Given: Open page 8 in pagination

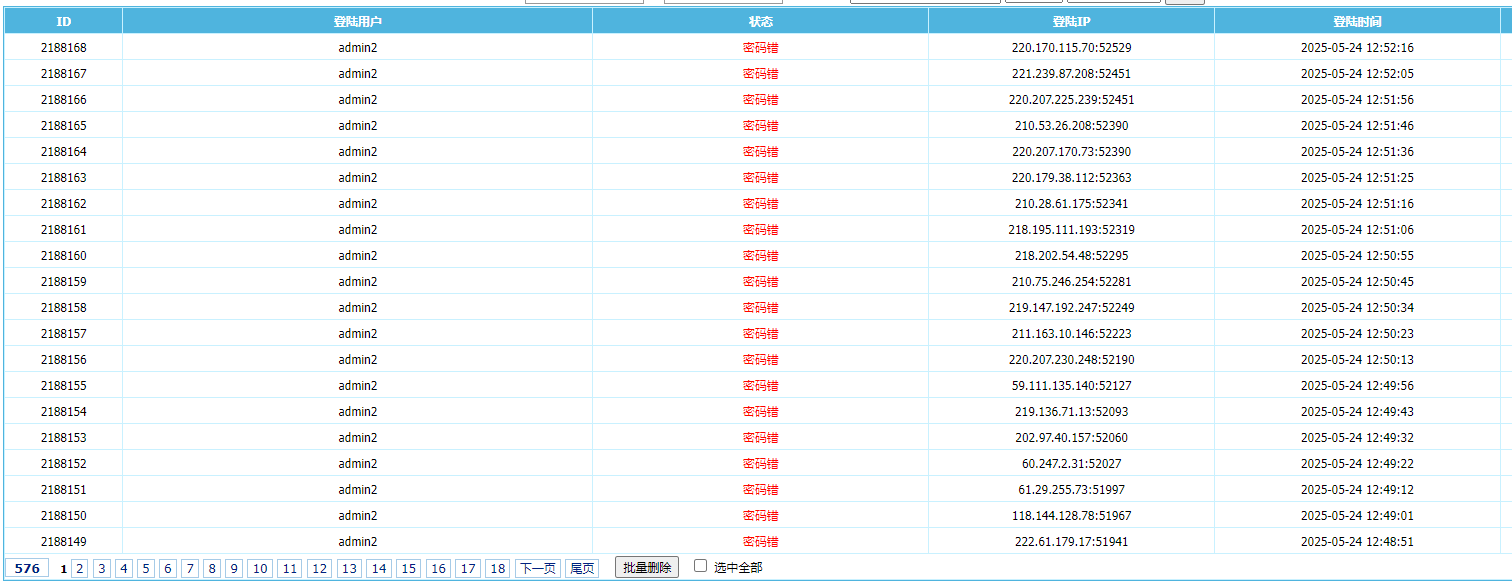Looking at the screenshot, I should 211,568.
